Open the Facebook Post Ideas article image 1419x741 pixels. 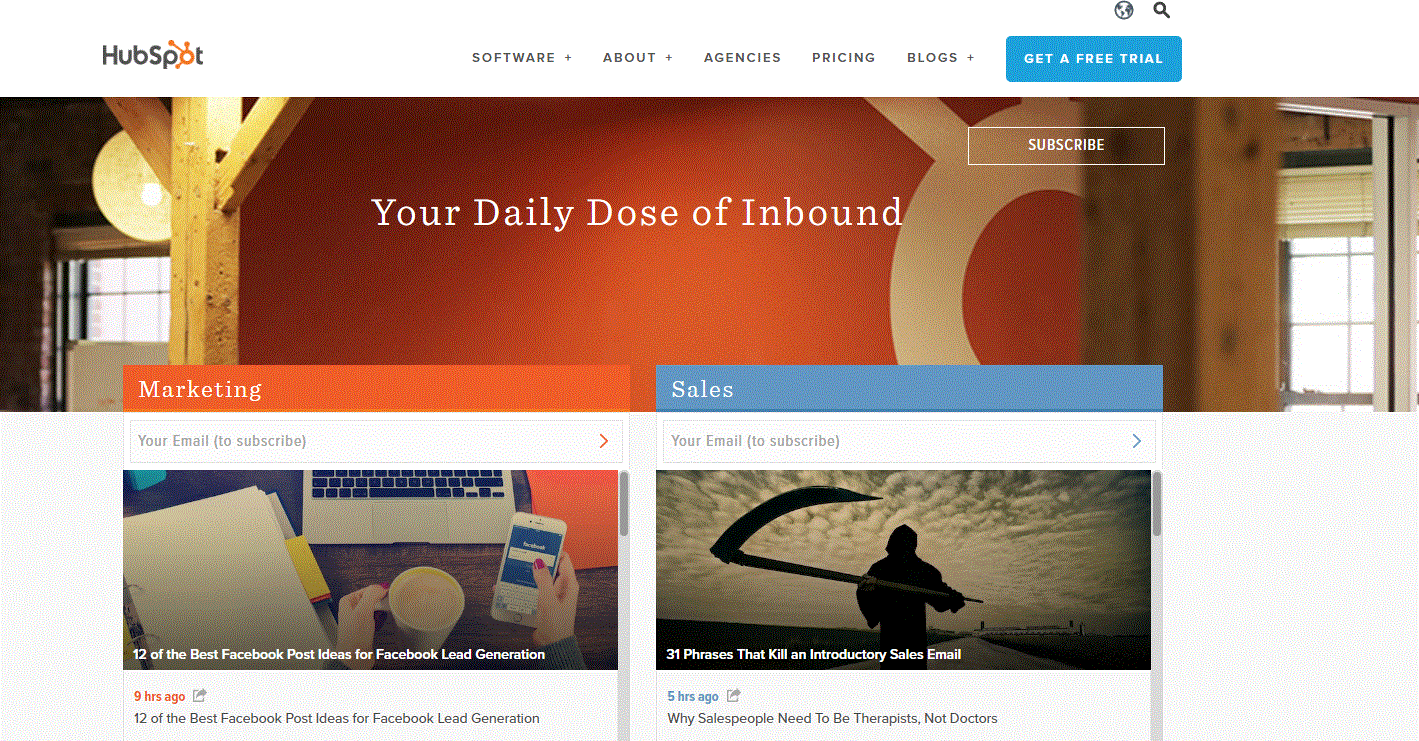tap(370, 570)
